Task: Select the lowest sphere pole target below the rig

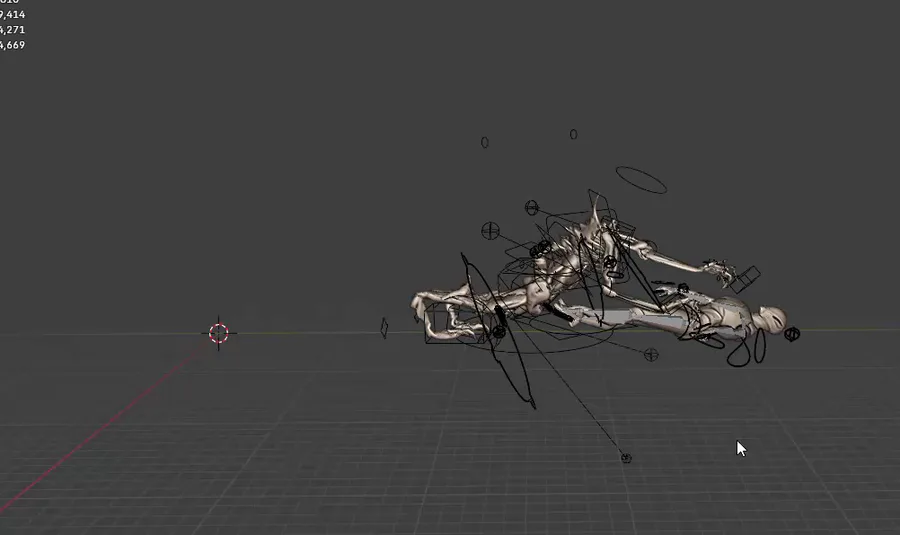Action: [x=626, y=458]
